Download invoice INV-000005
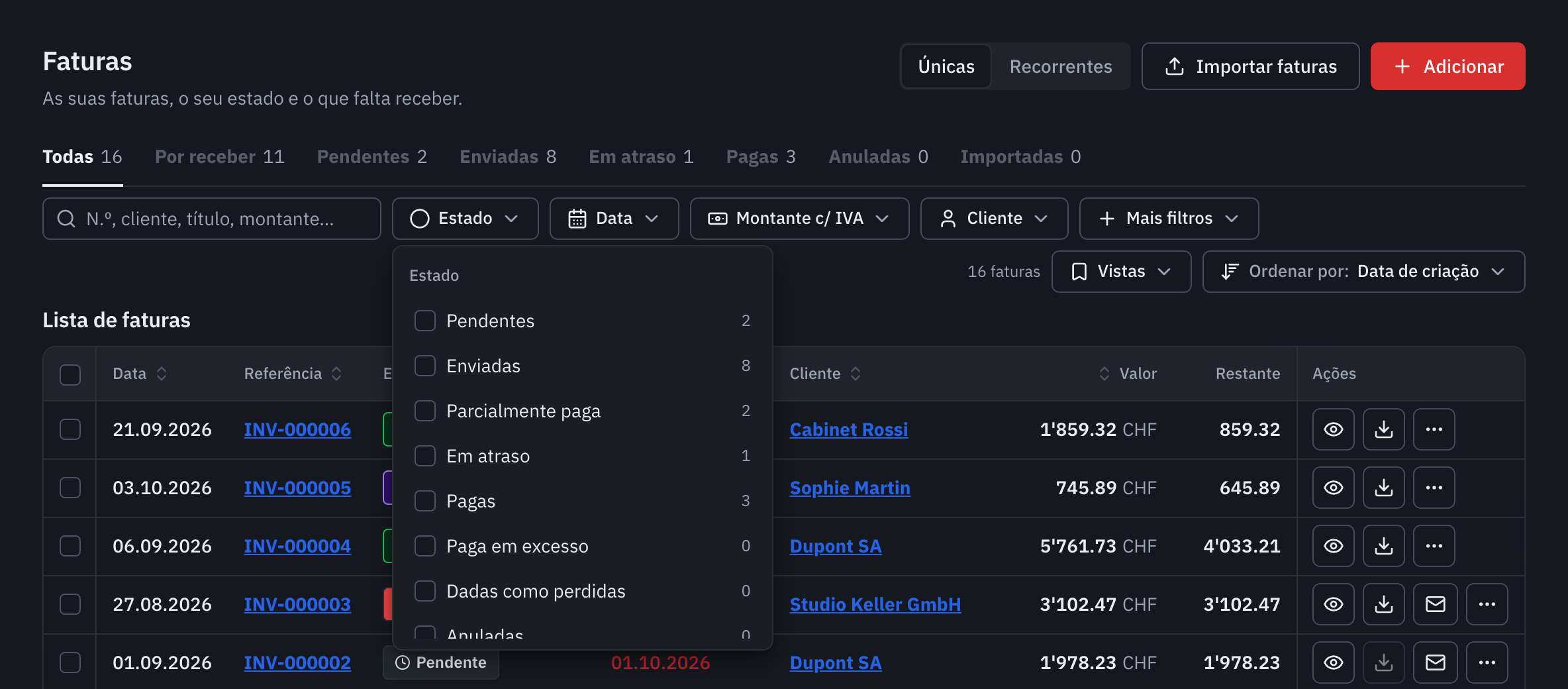Screen dimensions: 1568x689 pyautogui.click(x=1383, y=488)
